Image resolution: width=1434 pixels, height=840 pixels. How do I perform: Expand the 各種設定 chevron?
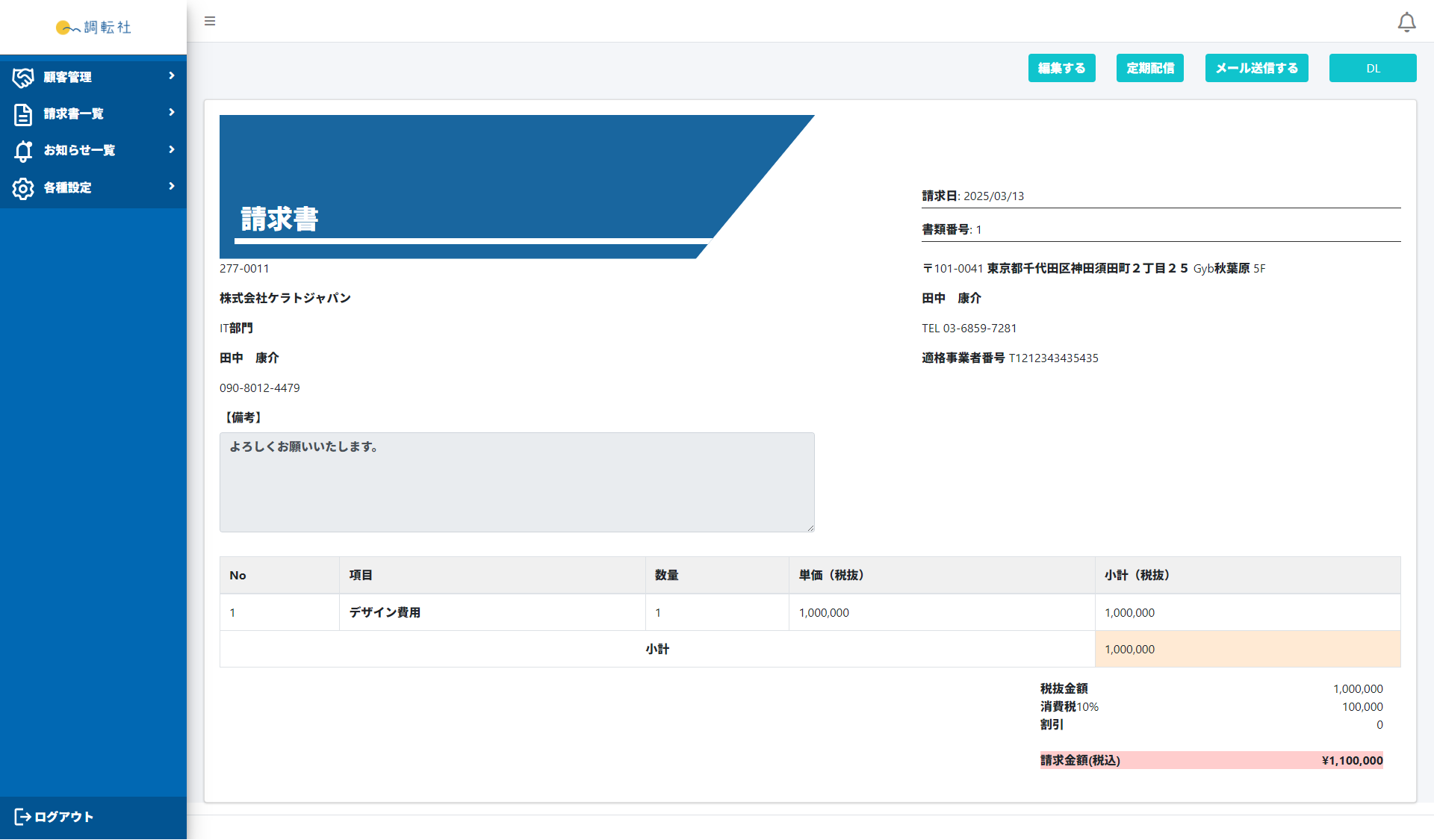point(172,186)
